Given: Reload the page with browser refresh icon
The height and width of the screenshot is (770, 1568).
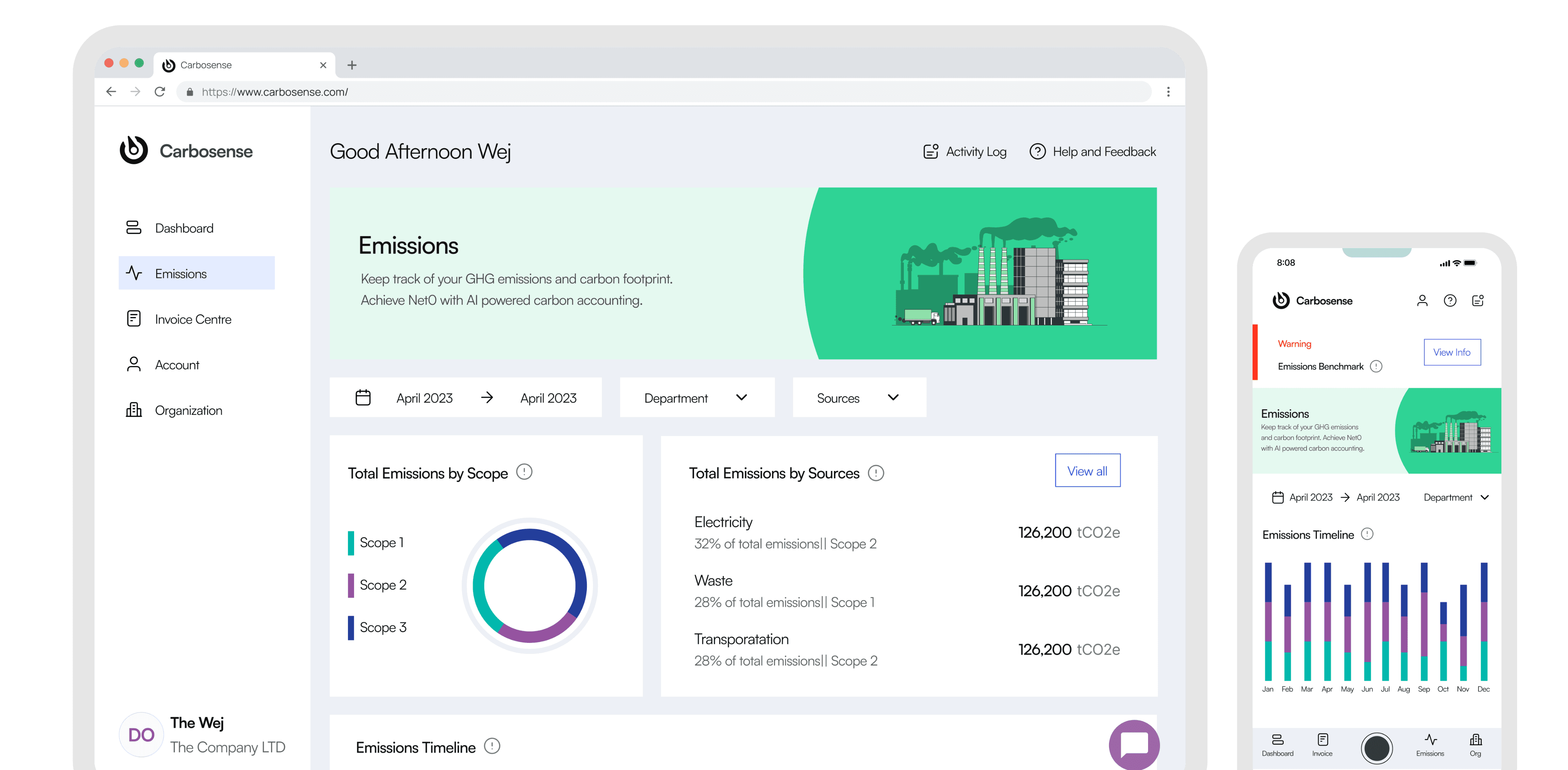Looking at the screenshot, I should click(x=160, y=92).
